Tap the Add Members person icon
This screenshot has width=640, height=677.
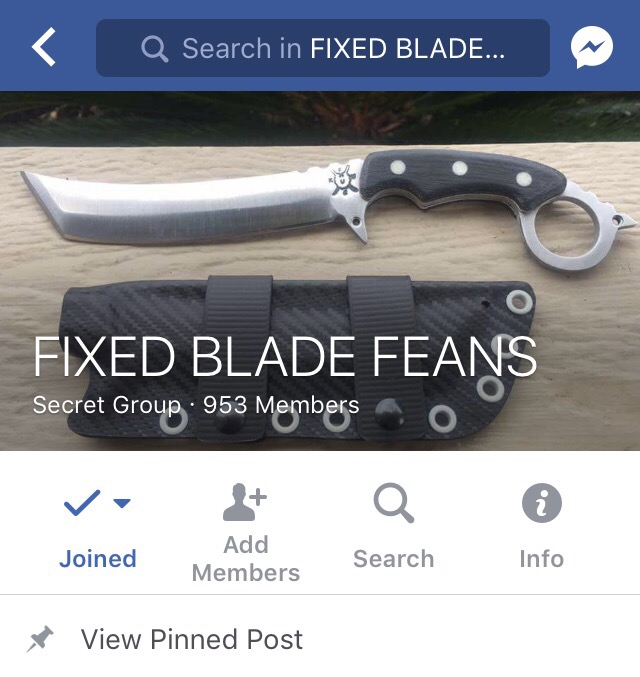tap(244, 501)
